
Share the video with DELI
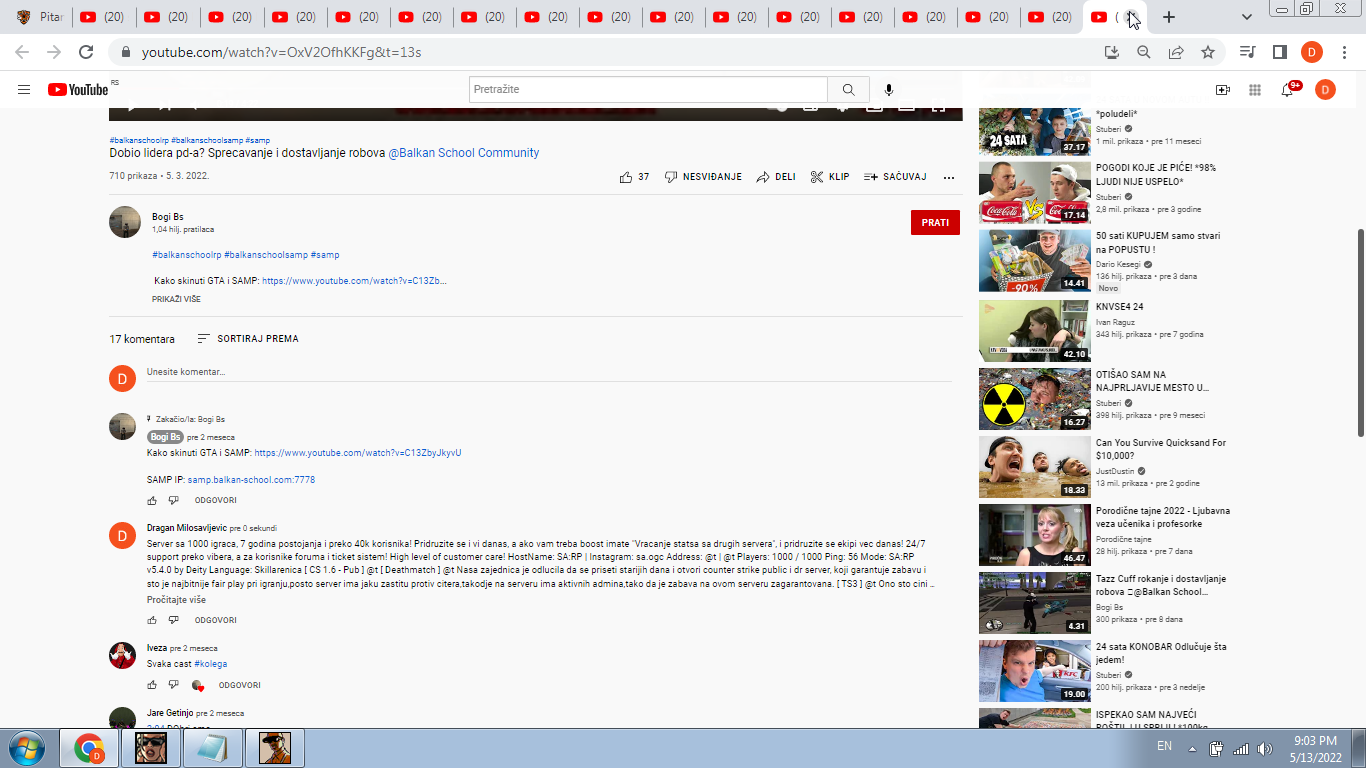(x=776, y=177)
